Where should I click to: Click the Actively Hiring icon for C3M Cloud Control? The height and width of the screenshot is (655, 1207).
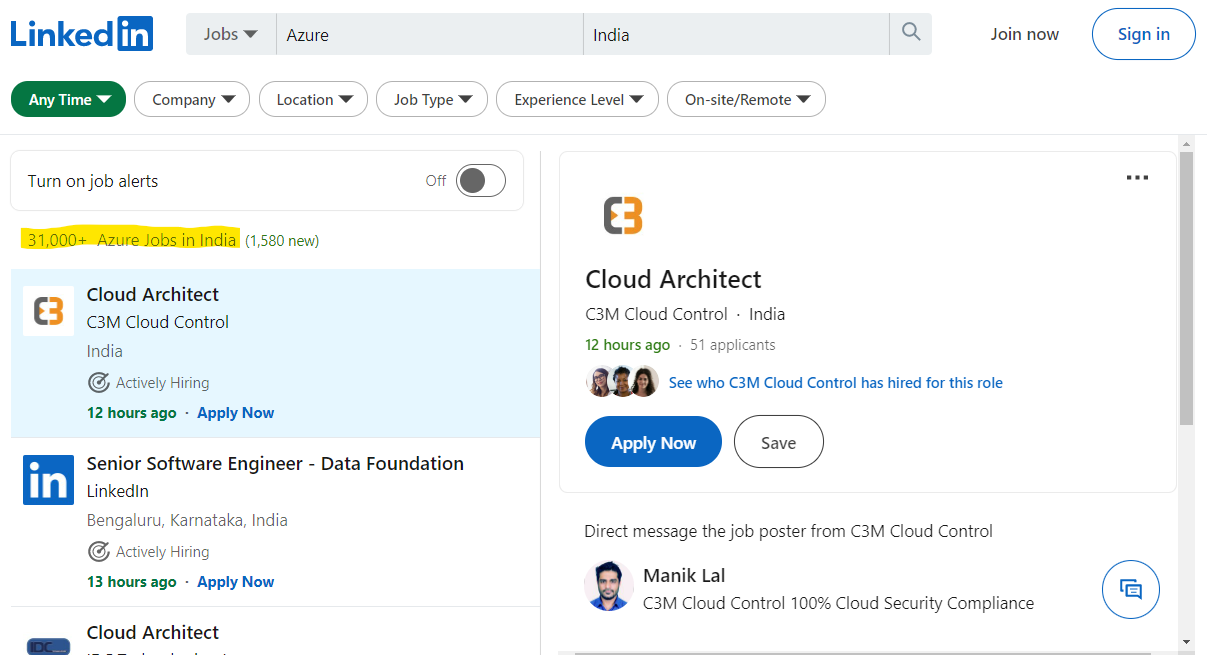click(x=98, y=382)
